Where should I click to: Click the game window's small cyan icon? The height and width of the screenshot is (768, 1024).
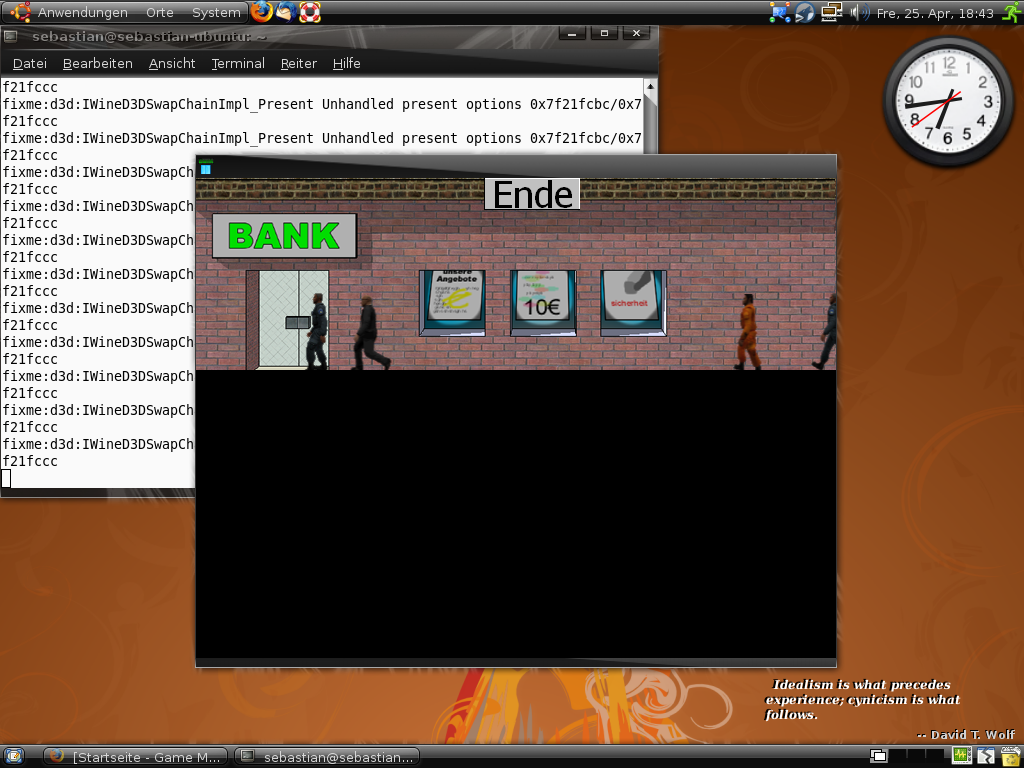click(x=206, y=169)
